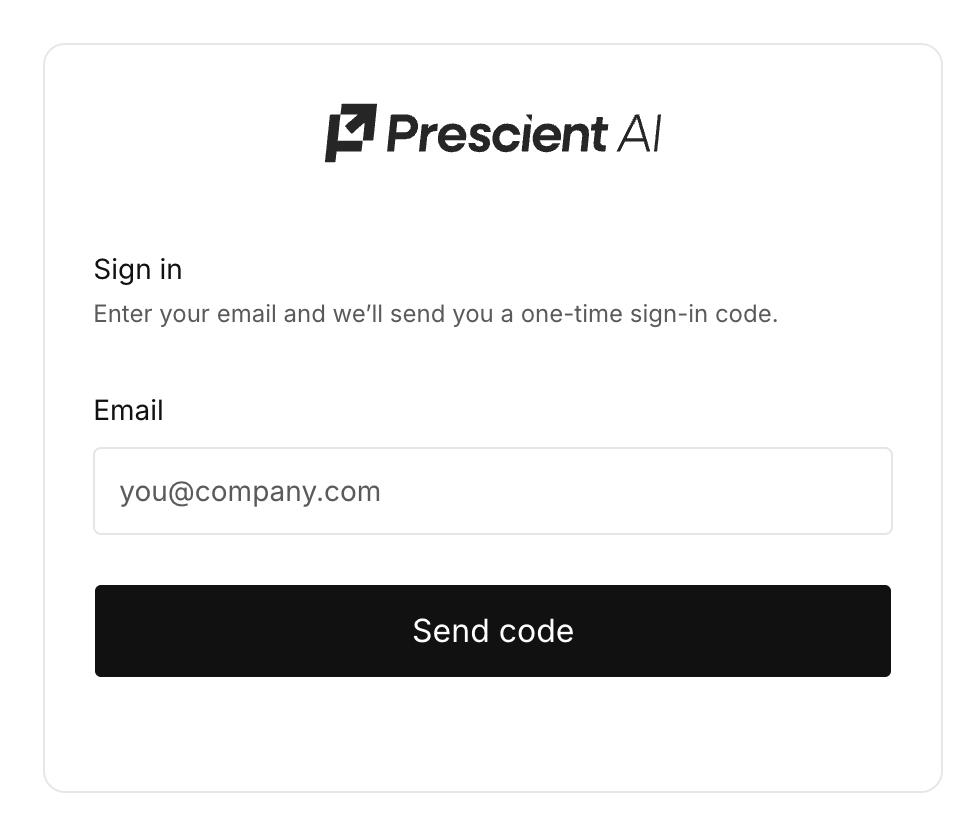Viewport: 978px width, 830px height.
Task: Focus the Email input field
Action: pyautogui.click(x=493, y=491)
